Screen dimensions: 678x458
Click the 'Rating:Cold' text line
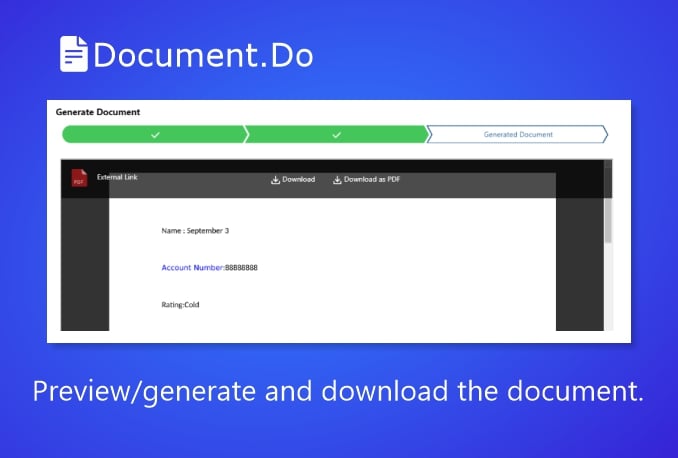click(x=180, y=304)
